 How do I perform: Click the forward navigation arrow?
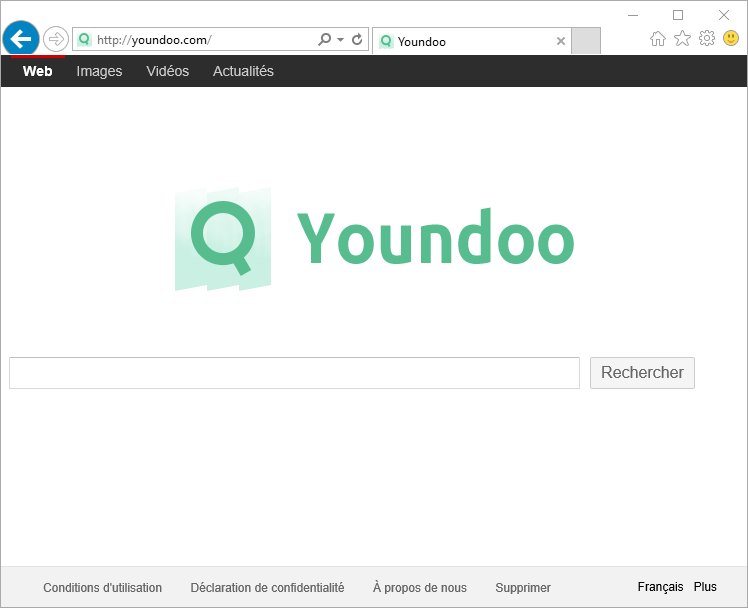pos(56,39)
